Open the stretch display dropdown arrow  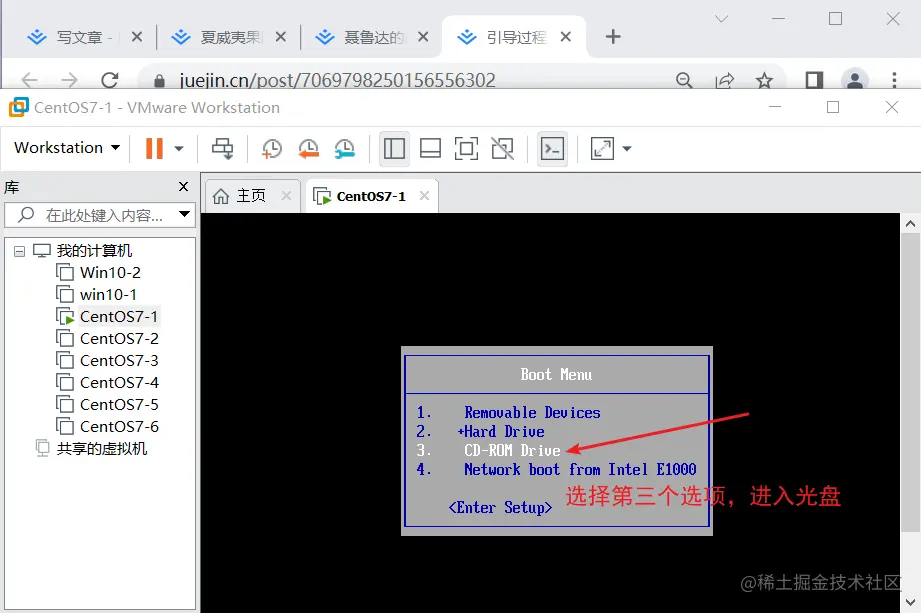coord(627,149)
